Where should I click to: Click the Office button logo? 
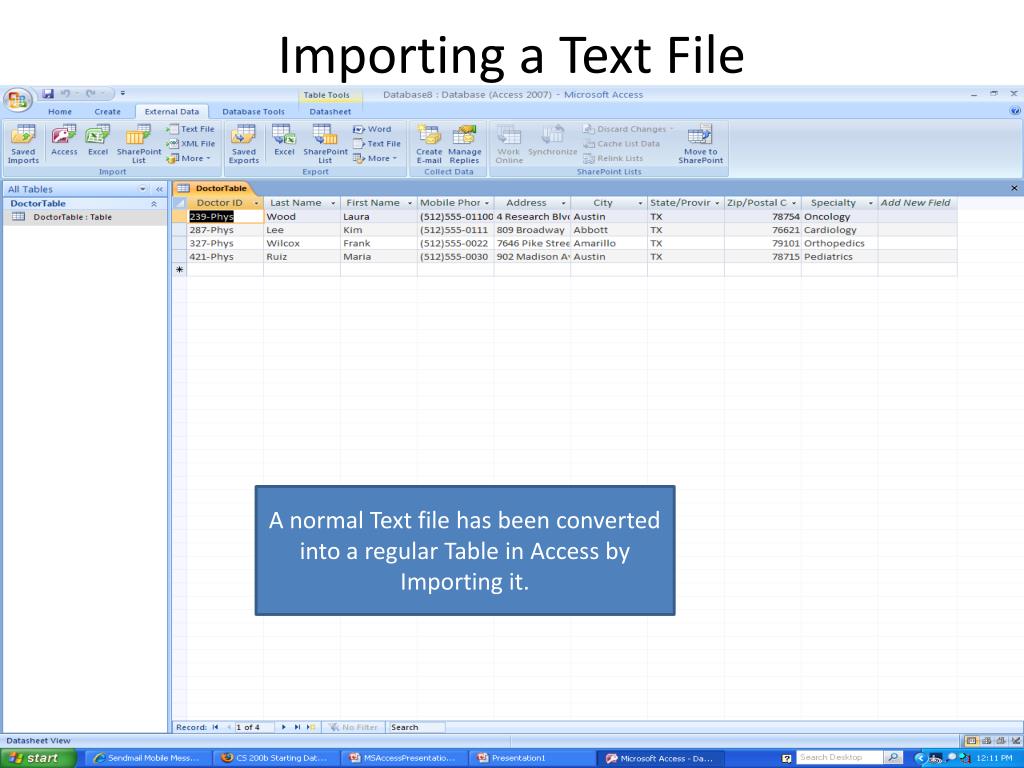tap(18, 100)
